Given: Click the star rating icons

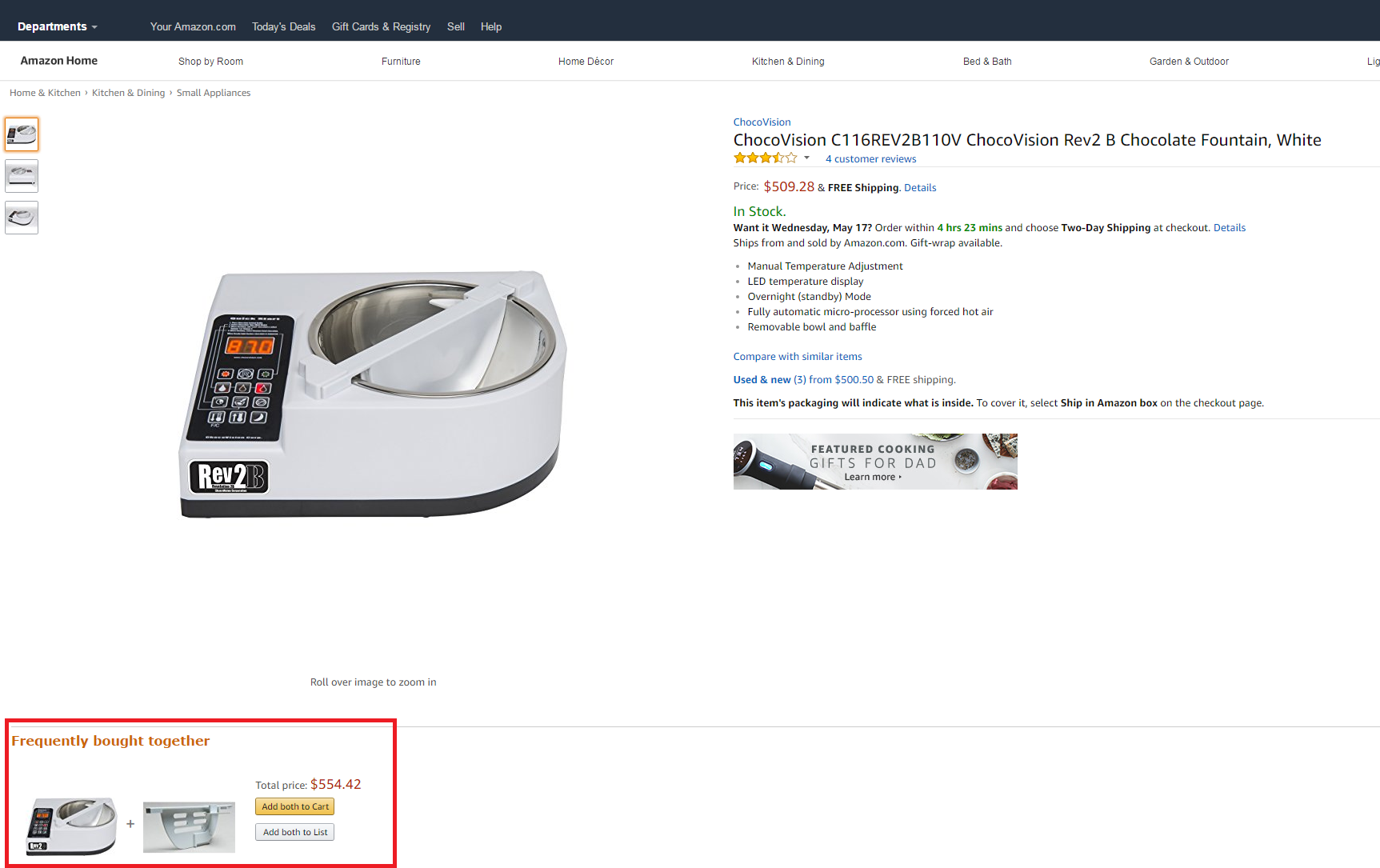Looking at the screenshot, I should pos(765,158).
